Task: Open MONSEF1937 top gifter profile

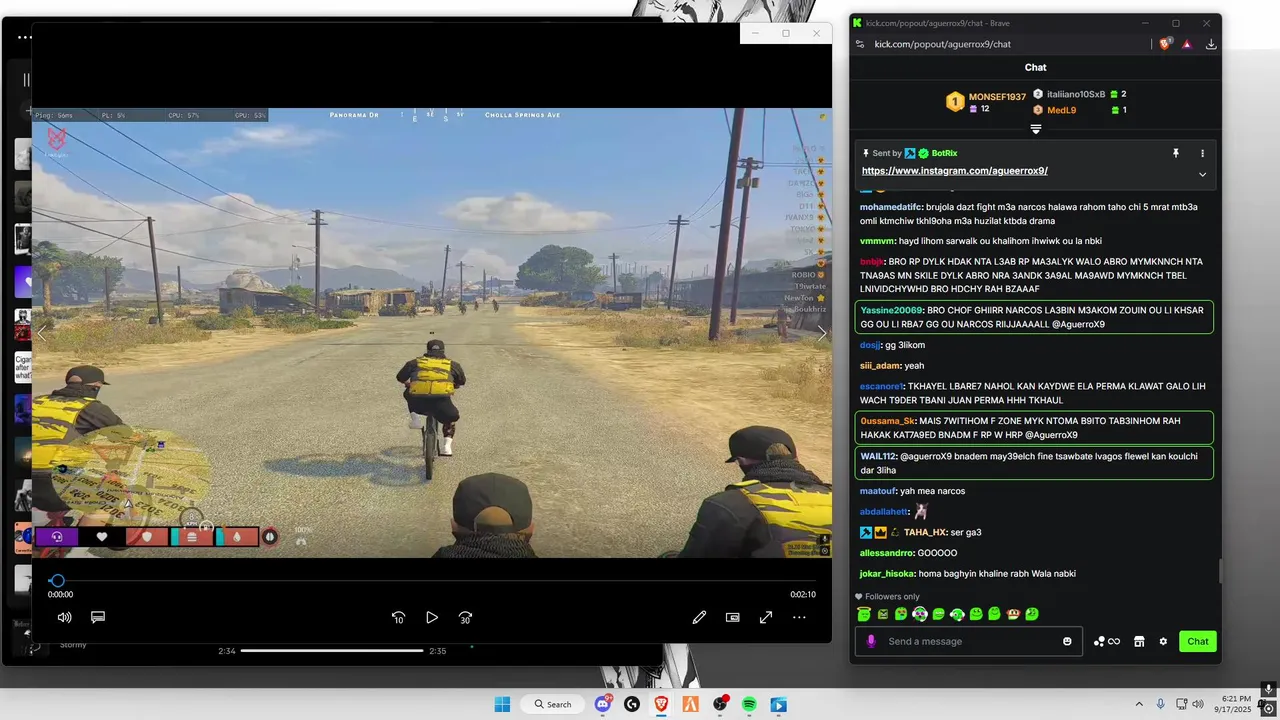Action: point(997,97)
